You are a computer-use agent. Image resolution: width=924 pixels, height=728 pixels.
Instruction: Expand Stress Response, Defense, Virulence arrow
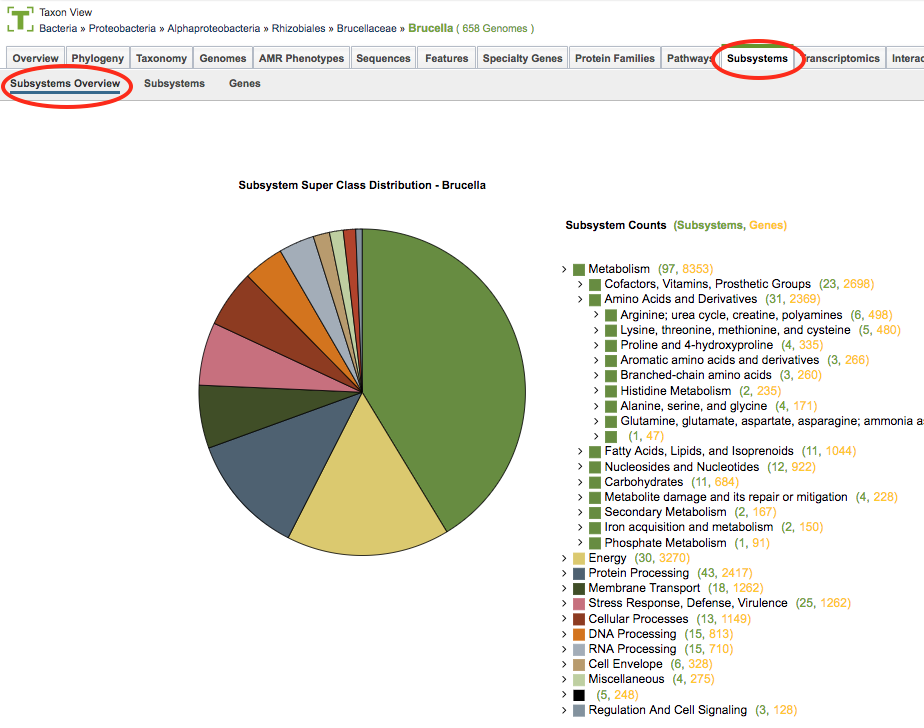coord(564,603)
